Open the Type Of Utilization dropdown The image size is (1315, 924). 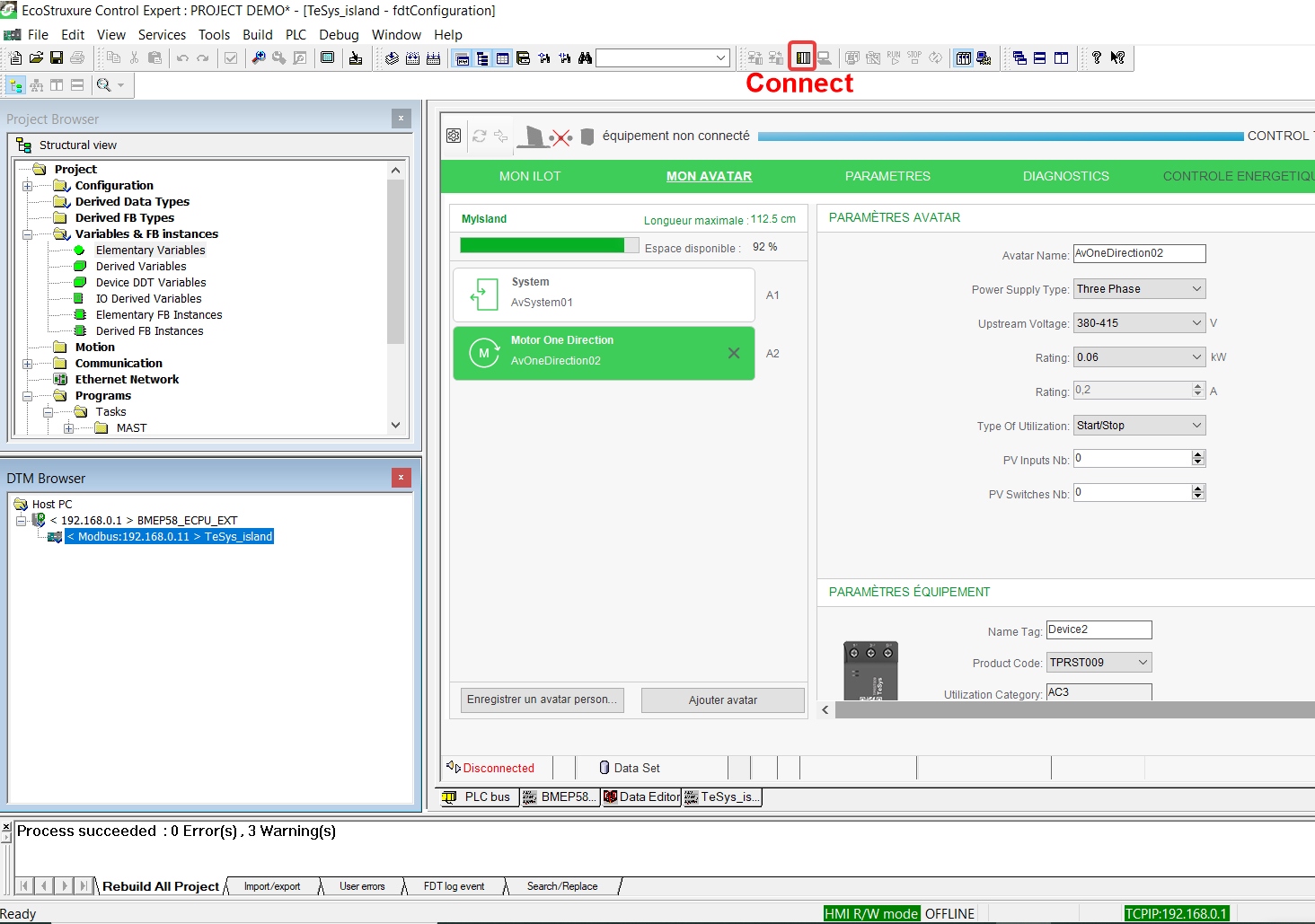click(x=1139, y=426)
